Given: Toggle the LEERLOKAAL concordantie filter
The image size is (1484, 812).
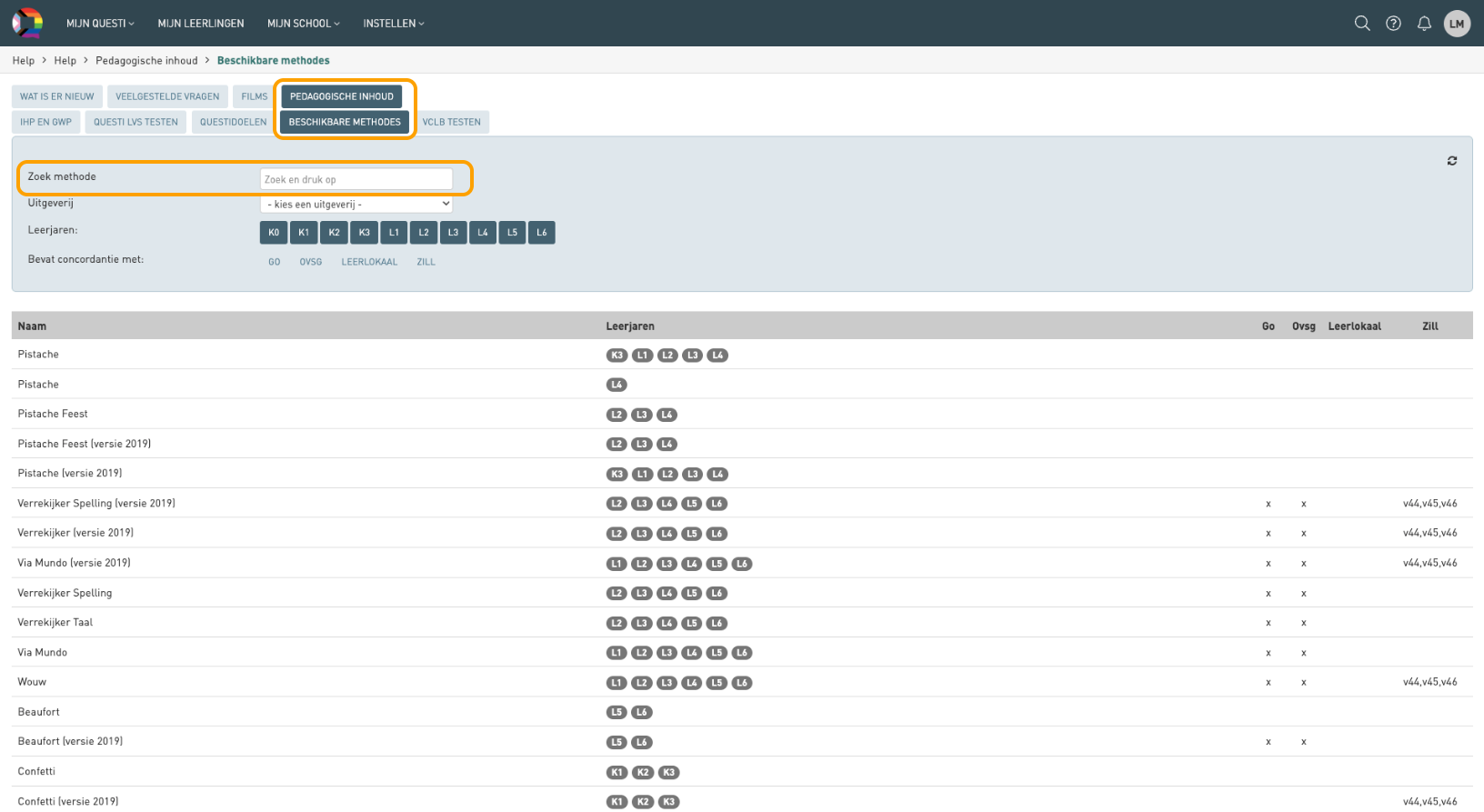Looking at the screenshot, I should pos(369,262).
